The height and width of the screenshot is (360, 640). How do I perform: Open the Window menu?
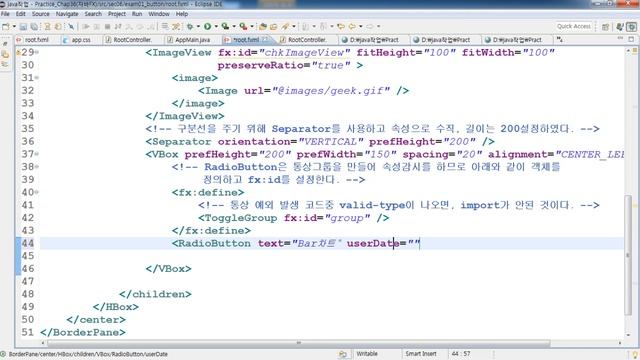tap(159, 14)
